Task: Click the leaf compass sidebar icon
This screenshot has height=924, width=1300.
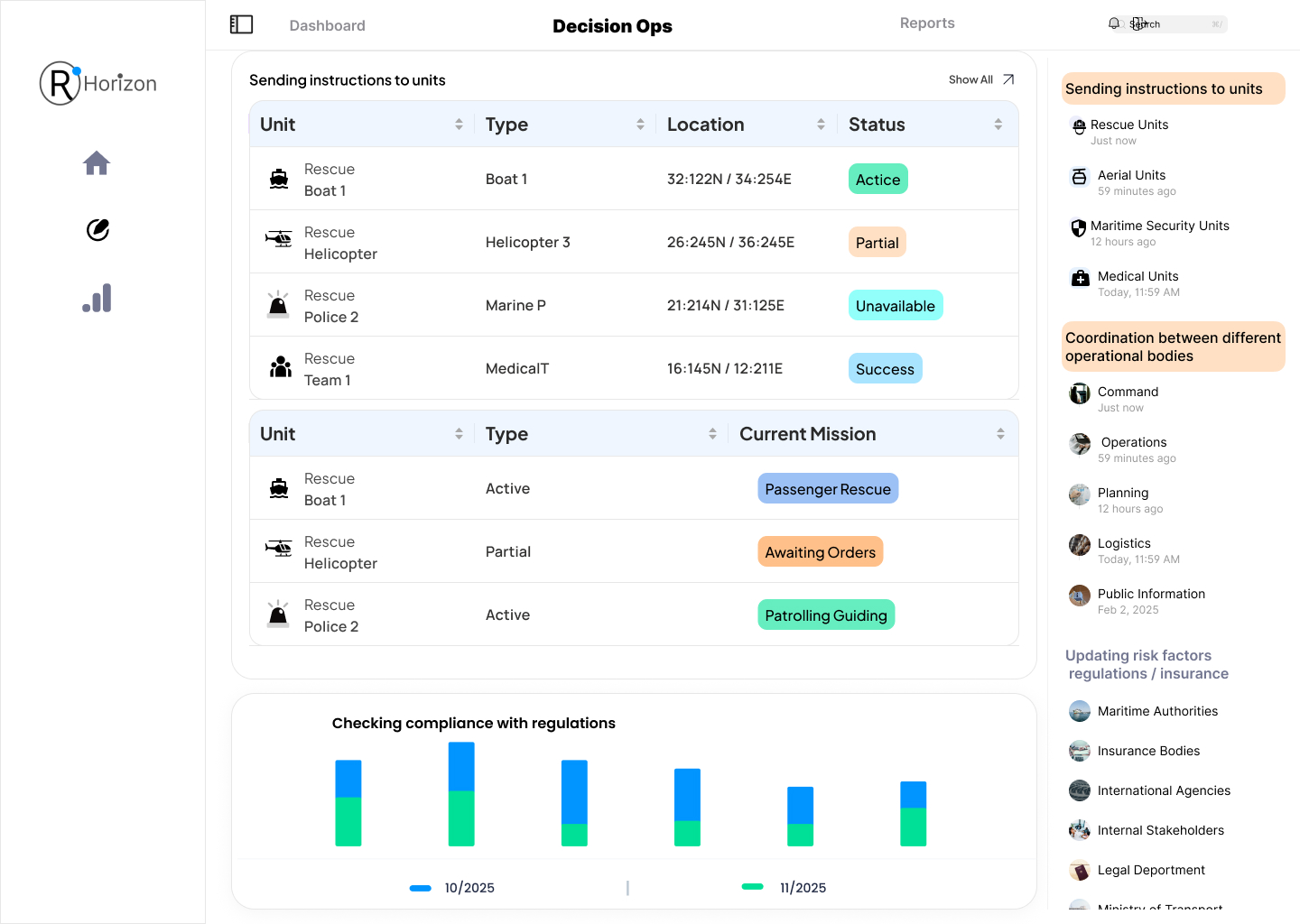Action: tap(97, 230)
